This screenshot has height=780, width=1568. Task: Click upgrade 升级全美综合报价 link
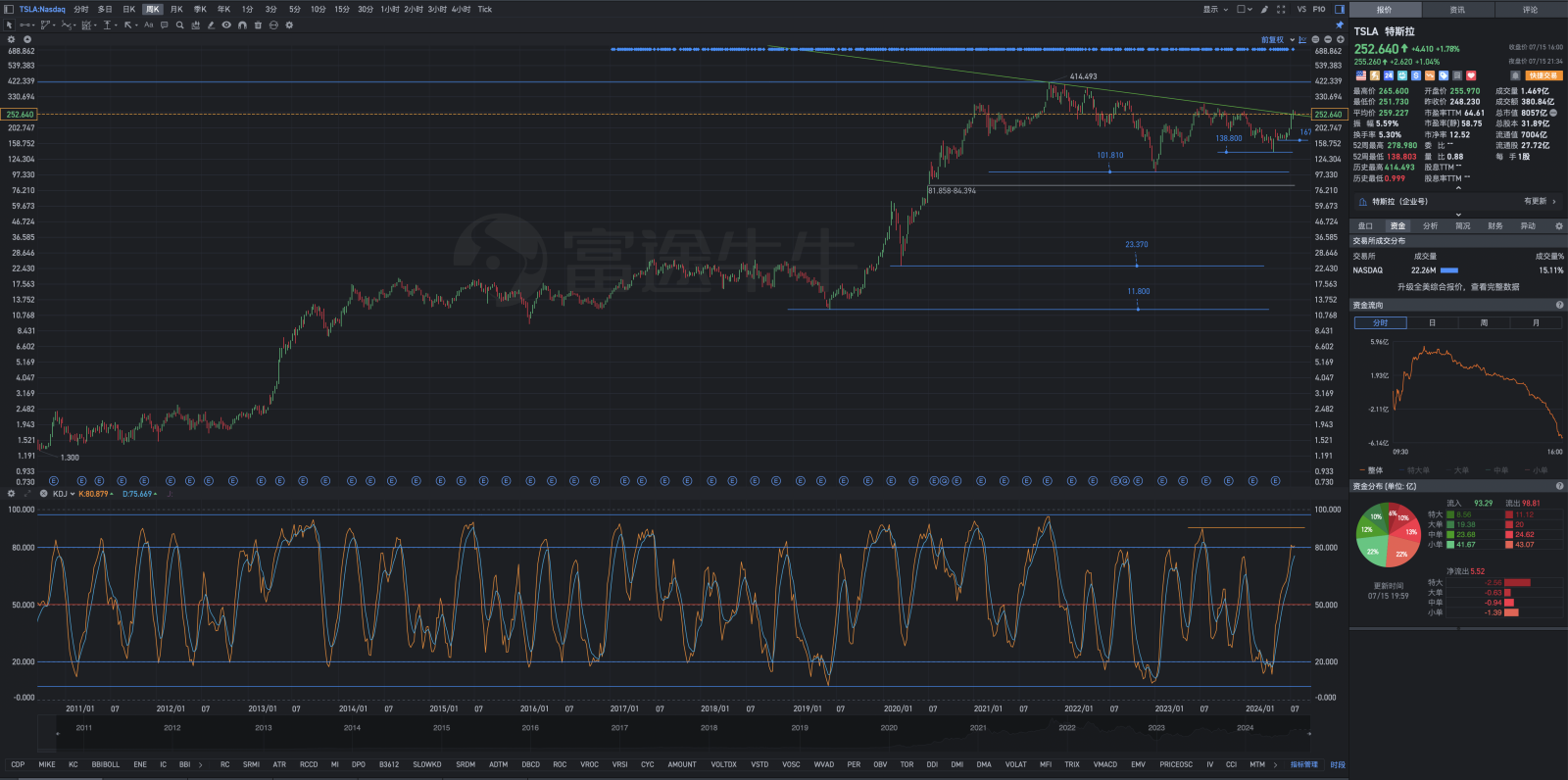pos(1458,287)
